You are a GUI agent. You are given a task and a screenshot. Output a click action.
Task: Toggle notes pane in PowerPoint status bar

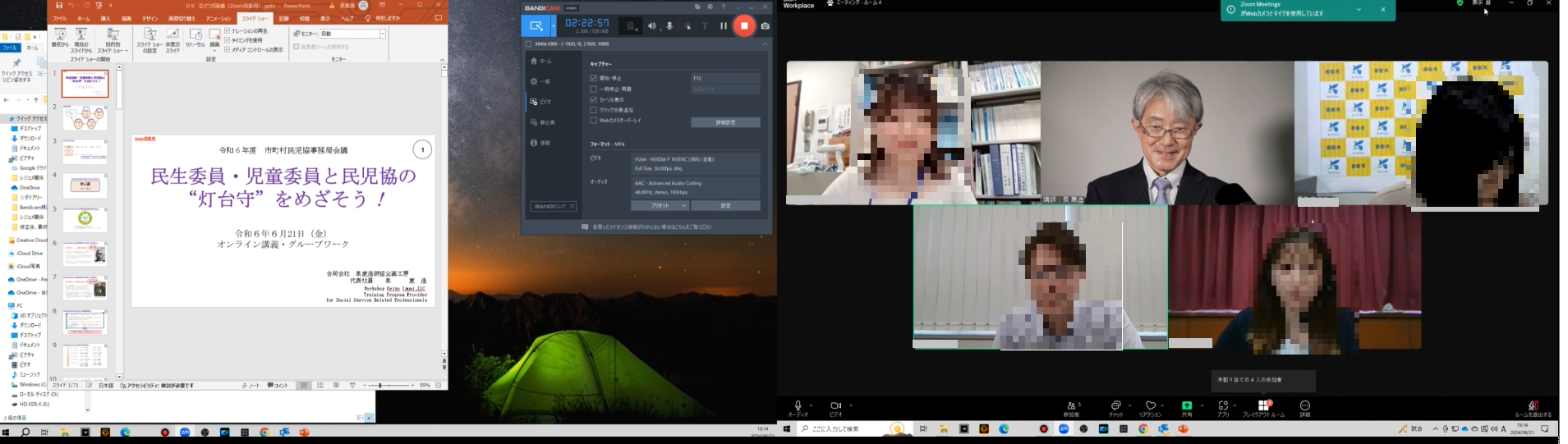(251, 385)
